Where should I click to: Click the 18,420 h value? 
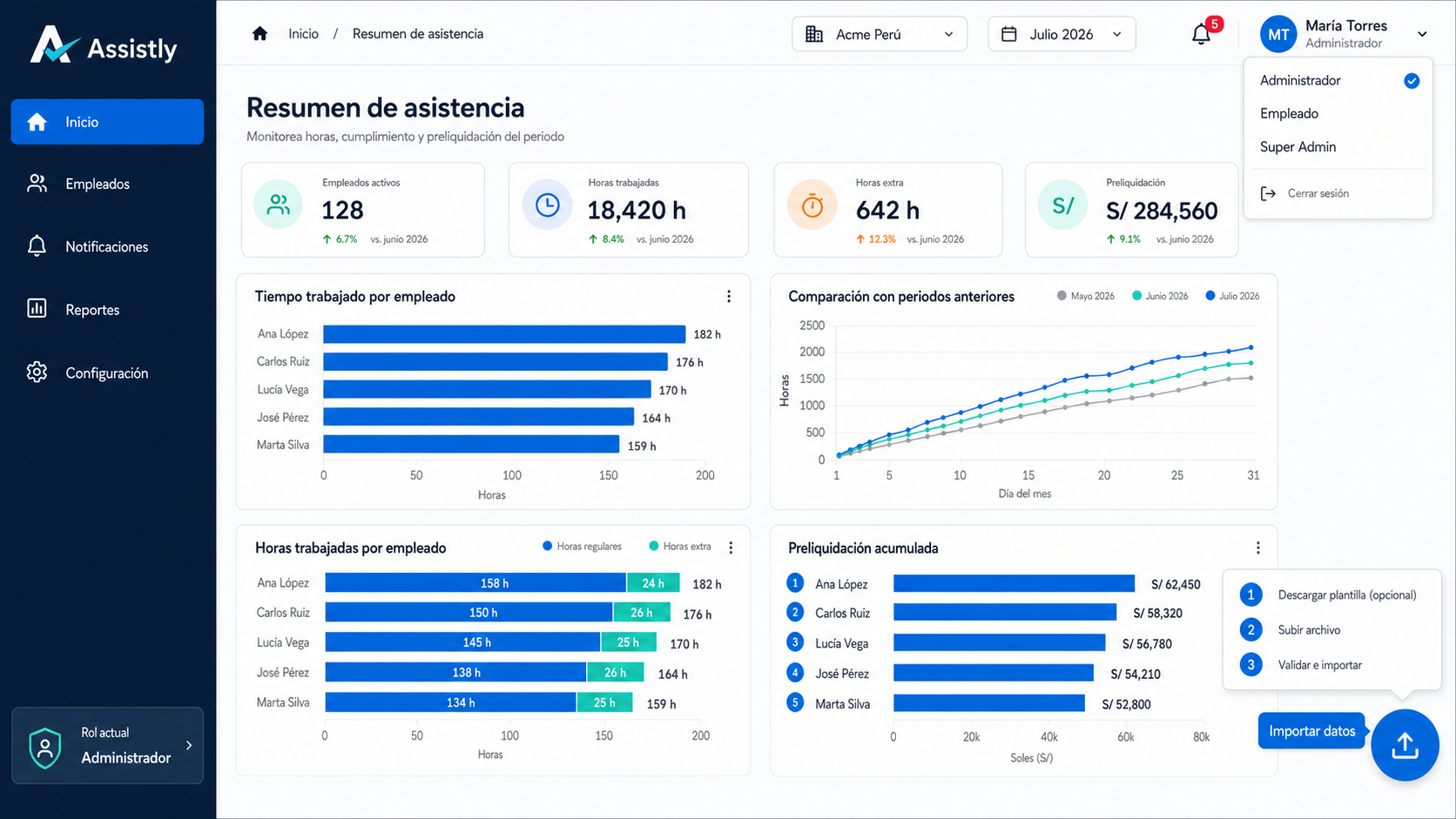click(x=637, y=211)
